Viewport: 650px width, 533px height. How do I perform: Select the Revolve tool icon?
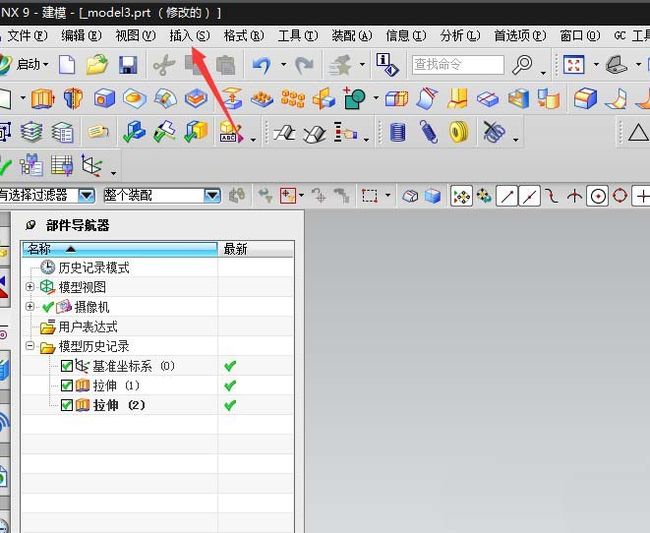(73, 99)
